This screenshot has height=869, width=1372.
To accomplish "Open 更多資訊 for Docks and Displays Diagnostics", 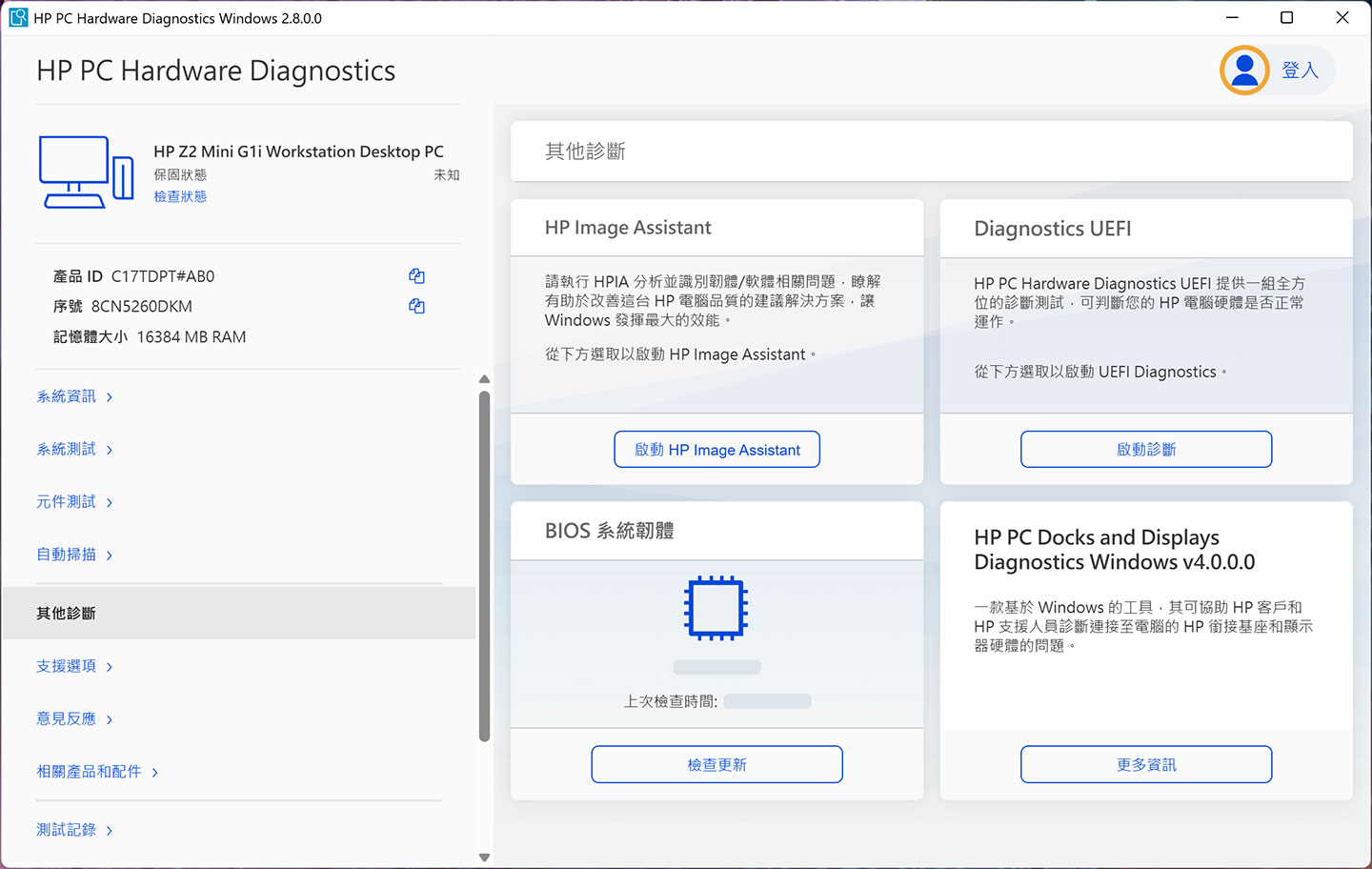I will 1145,763.
